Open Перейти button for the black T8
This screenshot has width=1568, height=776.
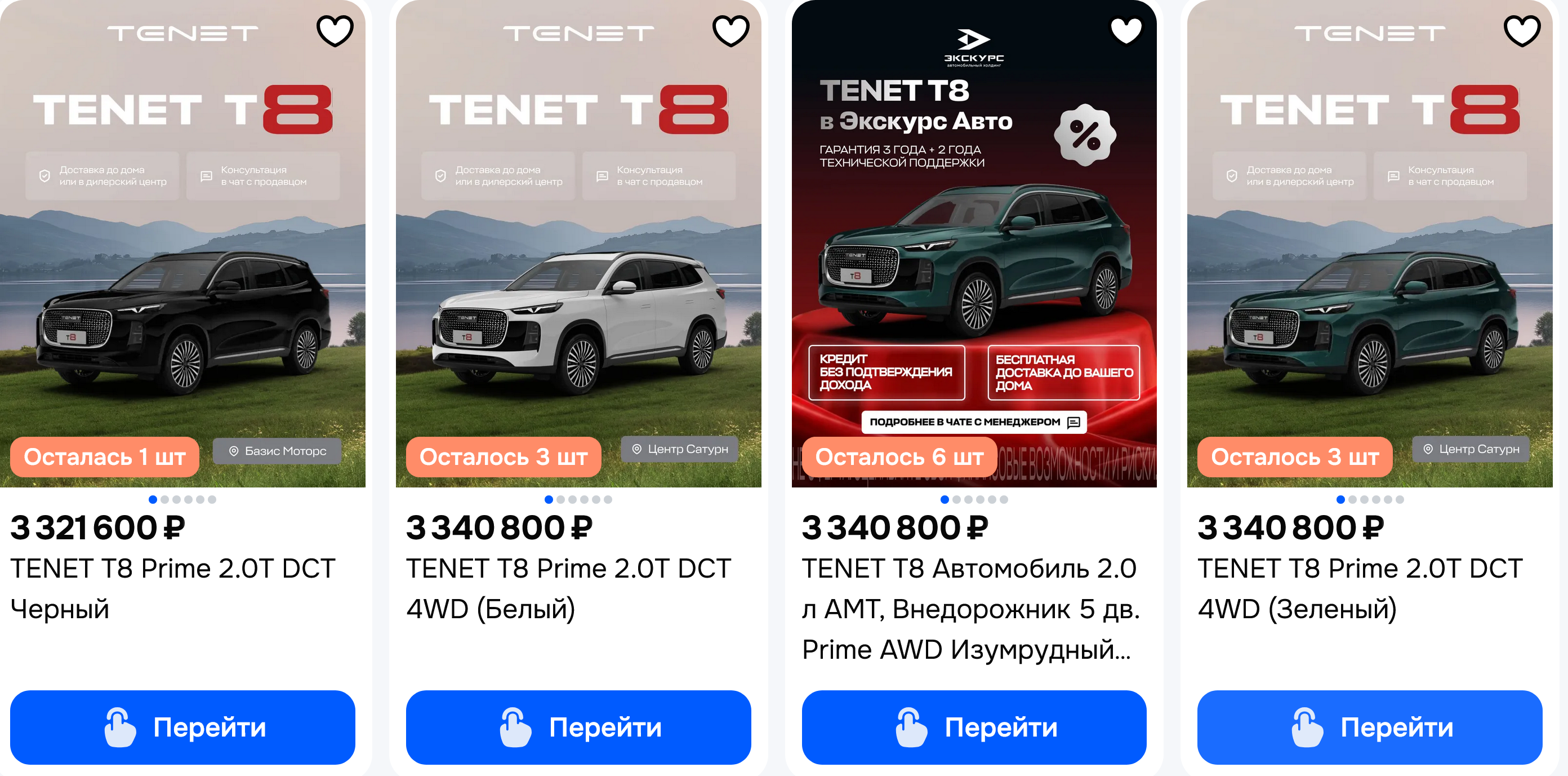[x=182, y=728]
